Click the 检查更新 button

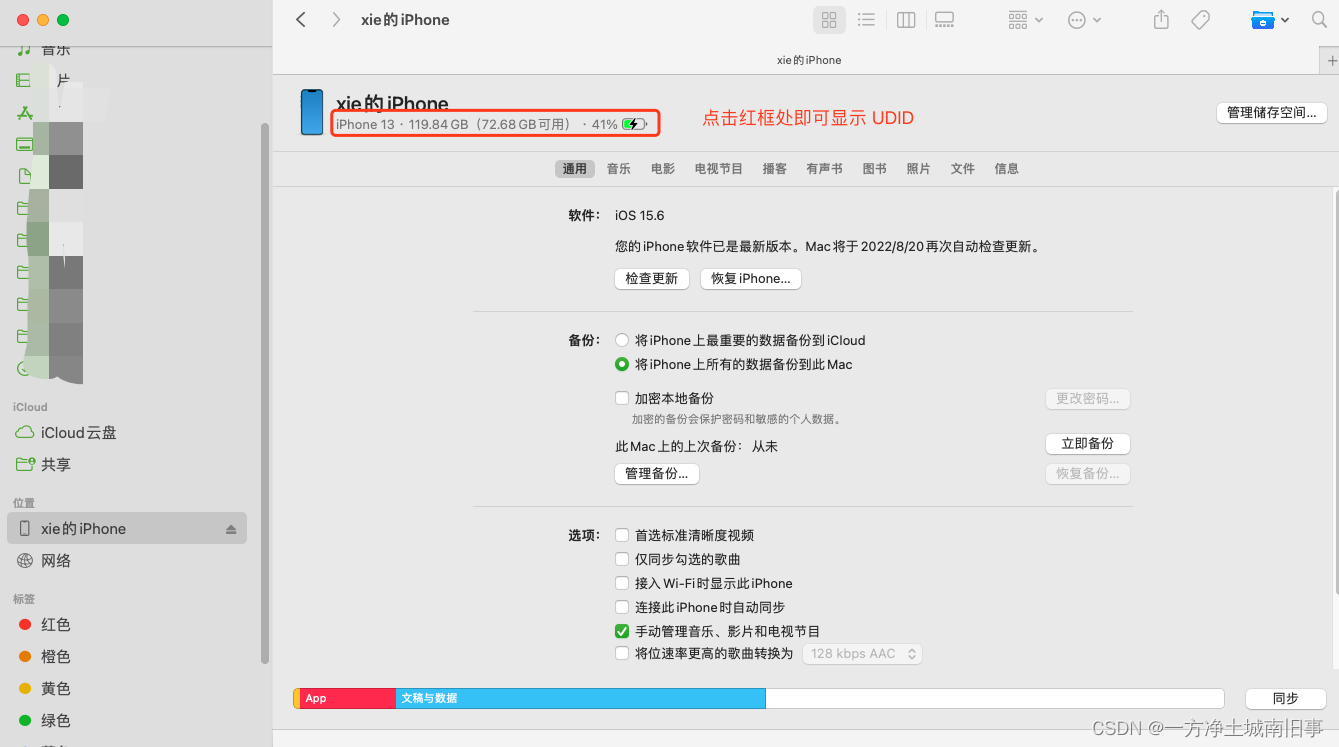(x=651, y=279)
